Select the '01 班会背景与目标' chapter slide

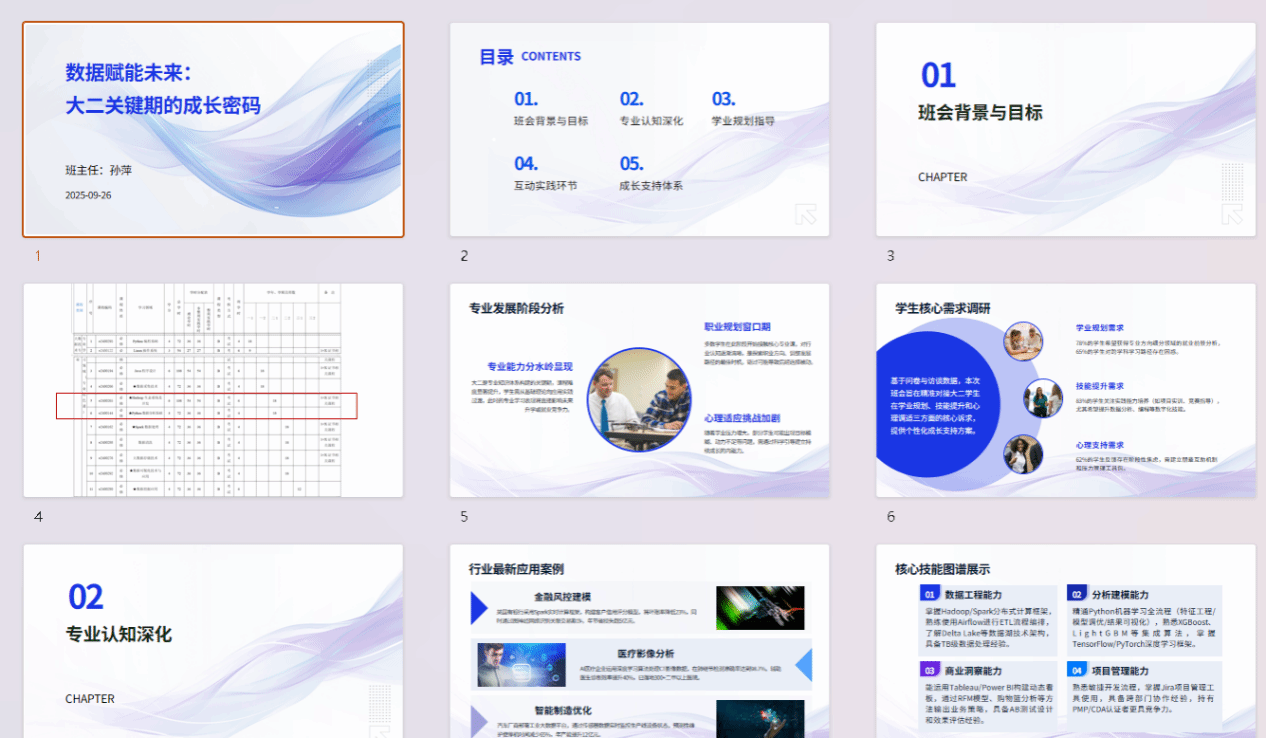tap(1065, 129)
